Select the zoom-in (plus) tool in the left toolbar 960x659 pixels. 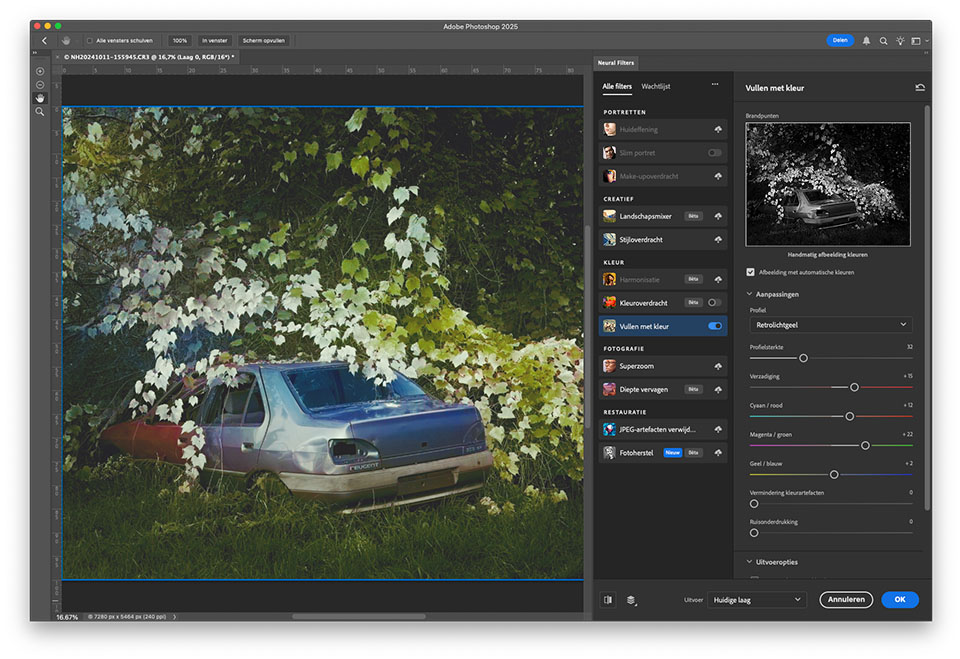point(40,71)
